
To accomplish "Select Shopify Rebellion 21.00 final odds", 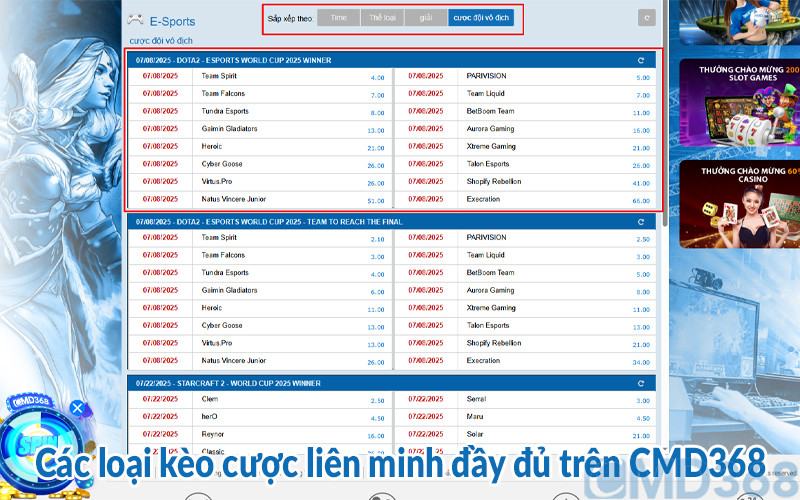I will [x=641, y=345].
